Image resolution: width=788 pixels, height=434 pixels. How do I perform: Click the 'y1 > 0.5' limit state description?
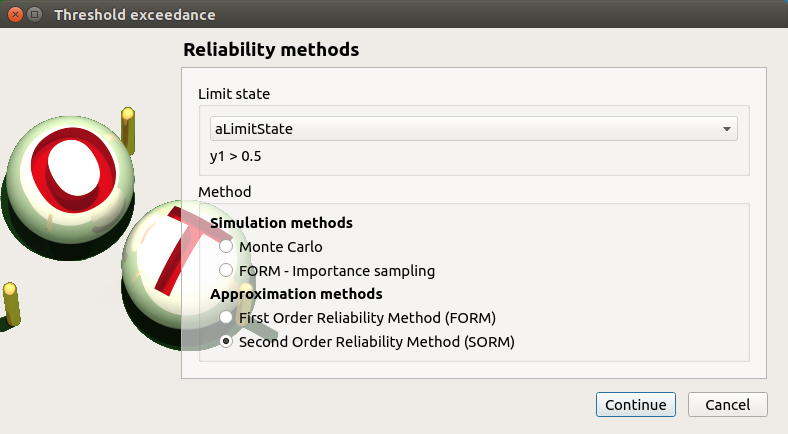(236, 157)
